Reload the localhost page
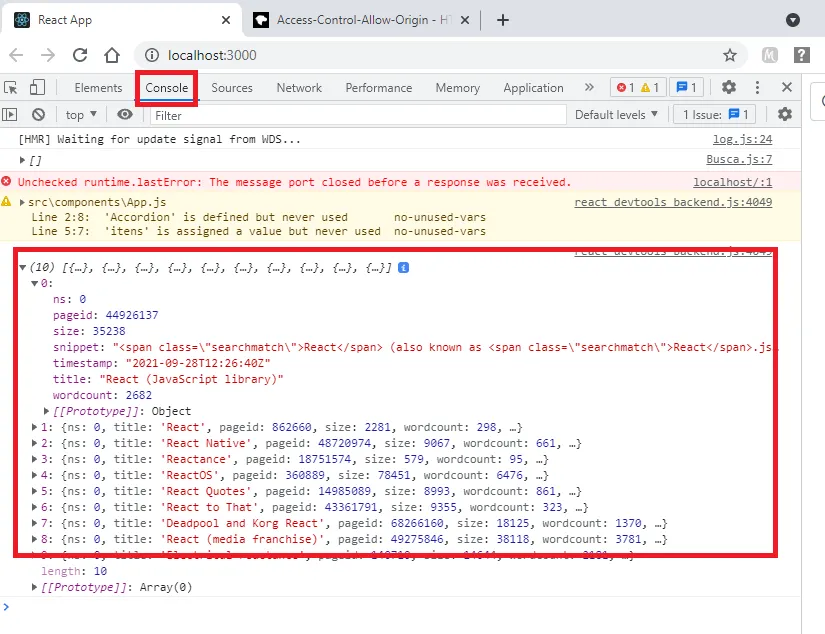 80,55
